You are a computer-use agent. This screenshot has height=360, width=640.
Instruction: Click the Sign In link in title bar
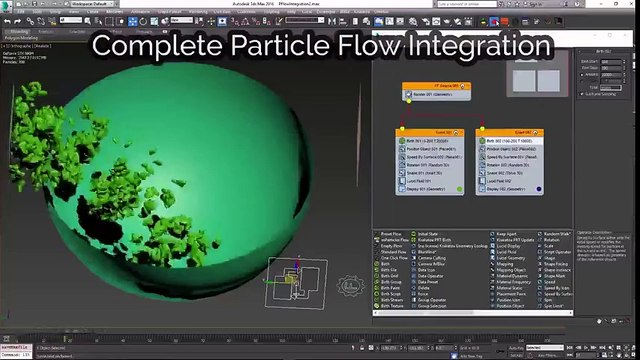tap(536, 4)
